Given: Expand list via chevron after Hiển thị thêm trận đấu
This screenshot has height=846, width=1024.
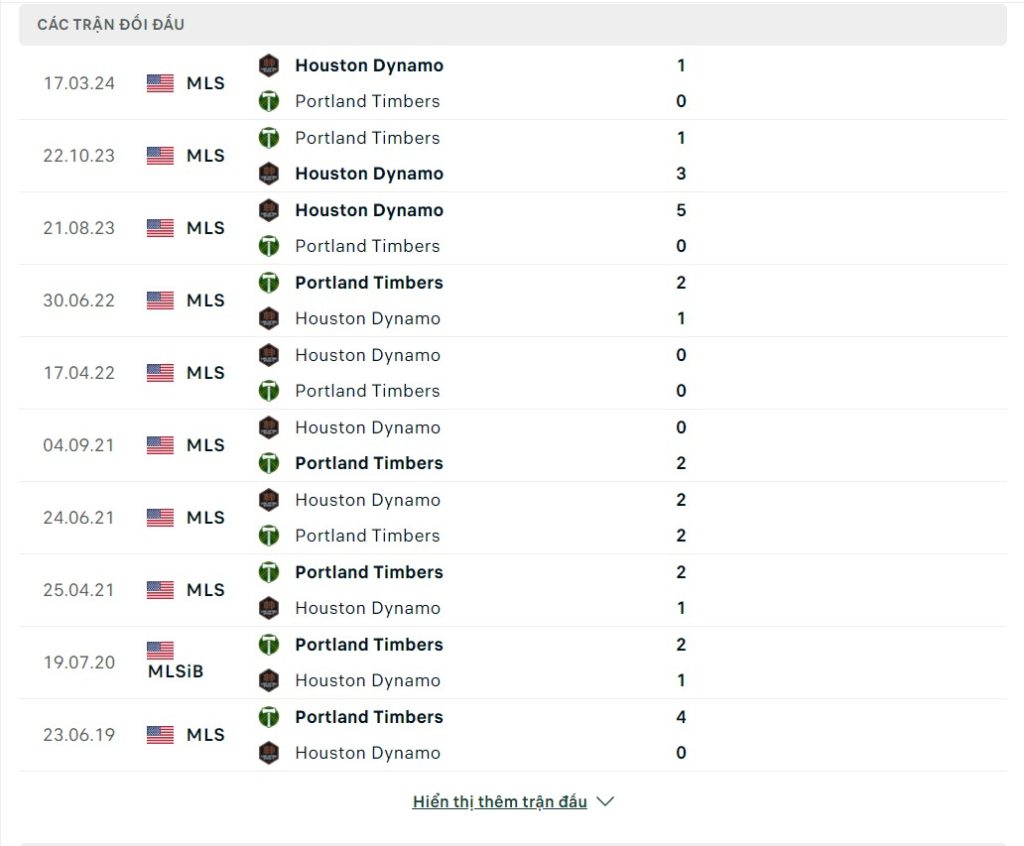Looking at the screenshot, I should click(604, 802).
